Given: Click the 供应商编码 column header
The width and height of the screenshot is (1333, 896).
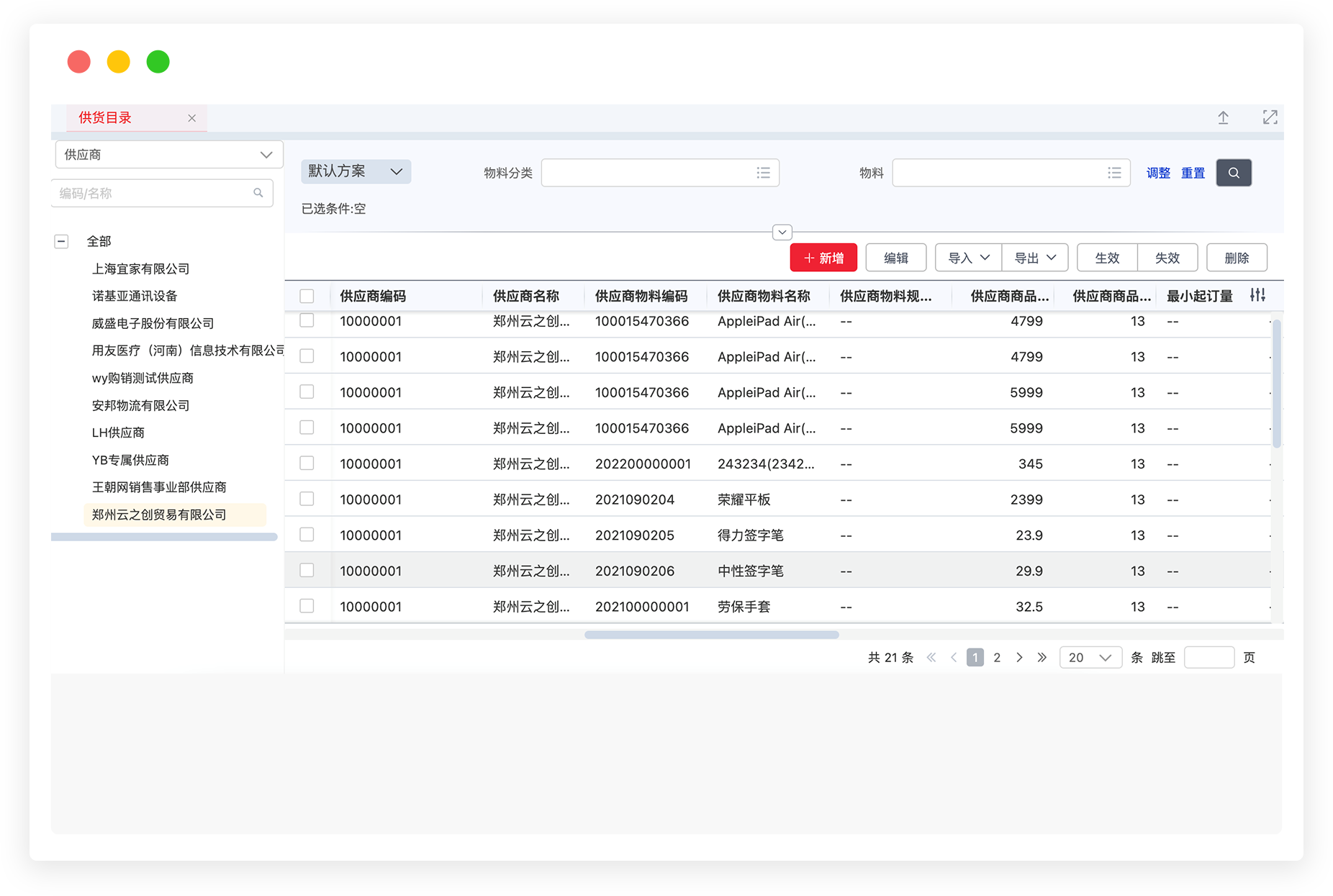Looking at the screenshot, I should (373, 296).
